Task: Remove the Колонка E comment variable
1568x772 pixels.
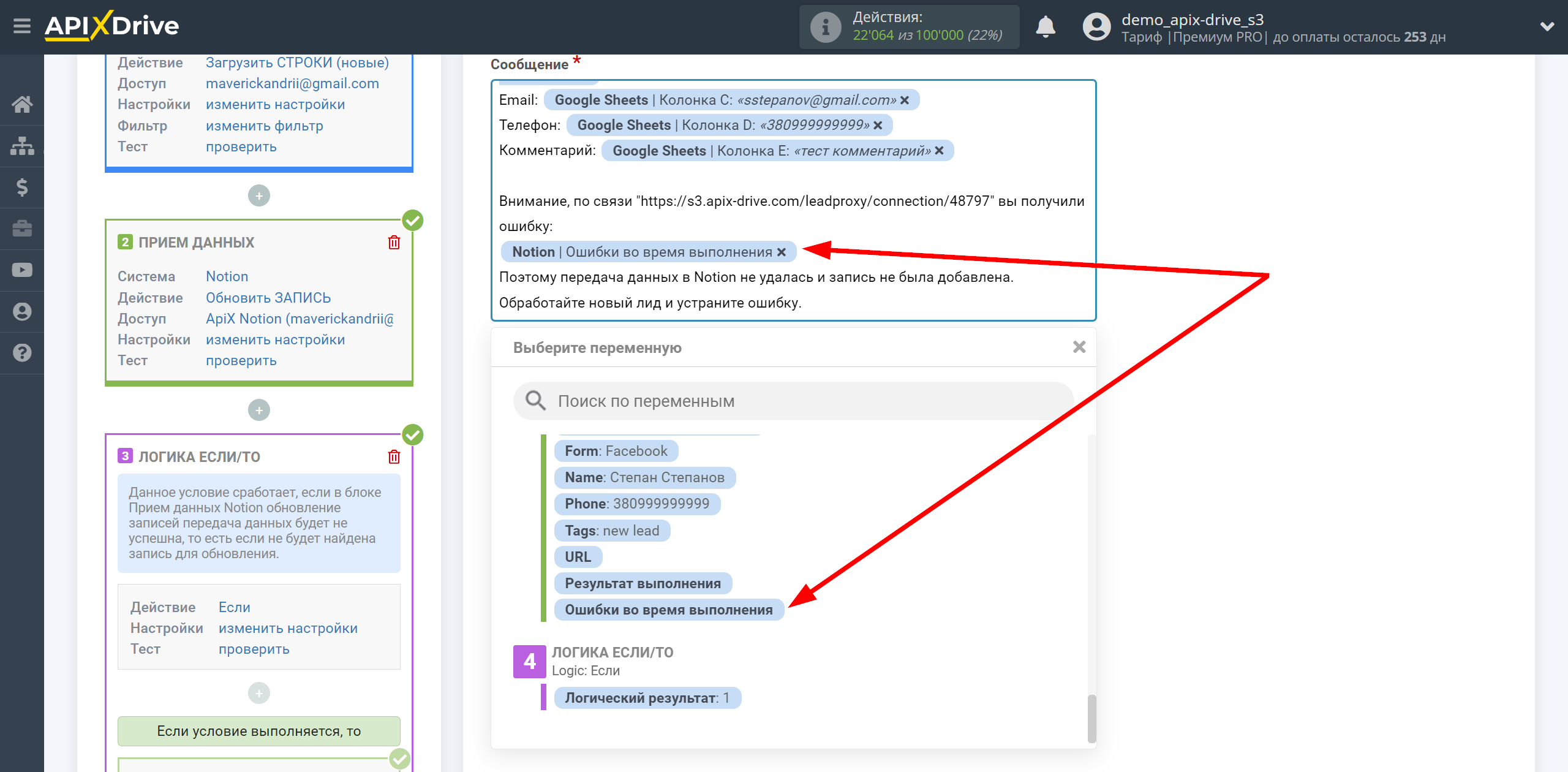Action: pyautogui.click(x=939, y=151)
